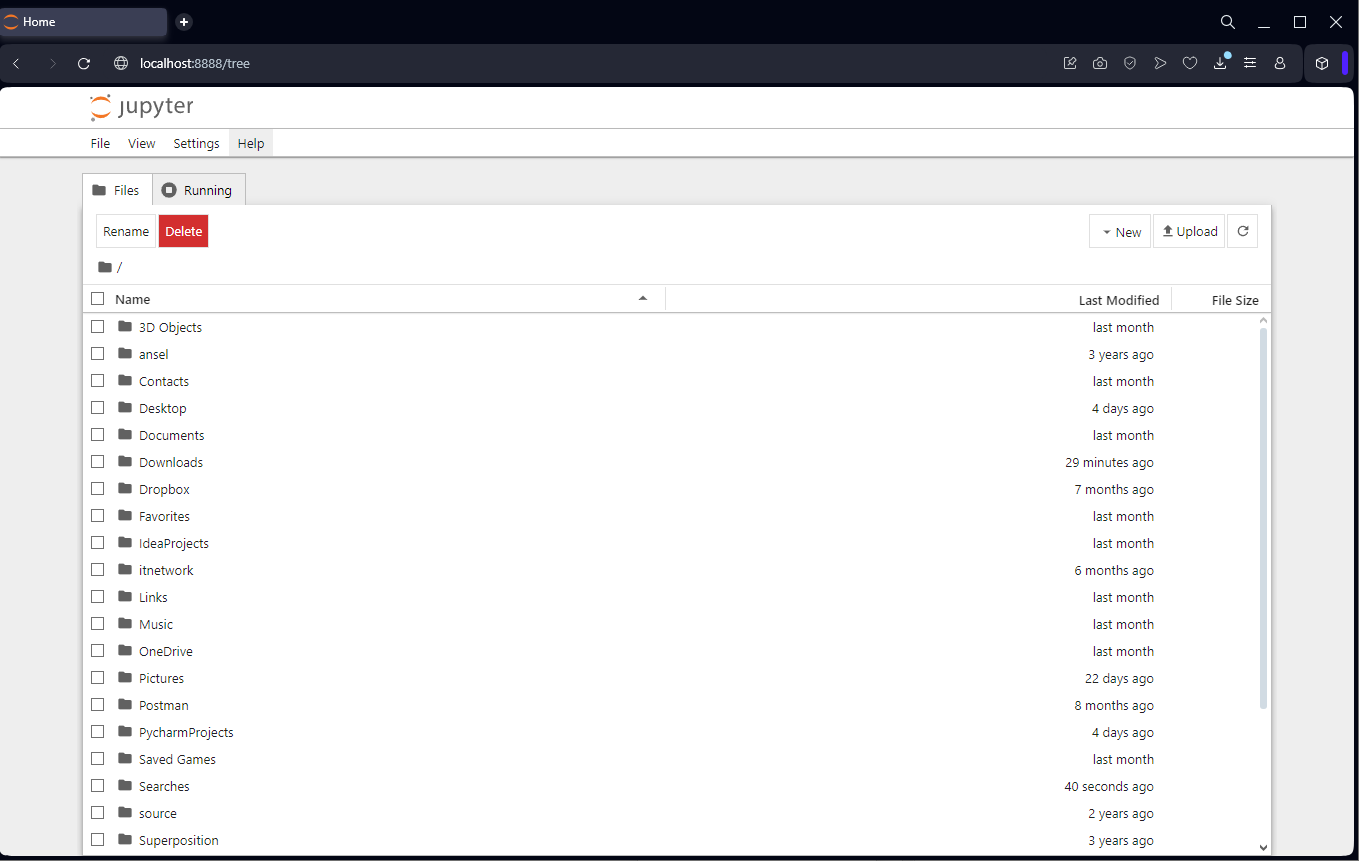The image size is (1359, 861).
Task: Click the Dropbox folder icon
Action: point(125,488)
